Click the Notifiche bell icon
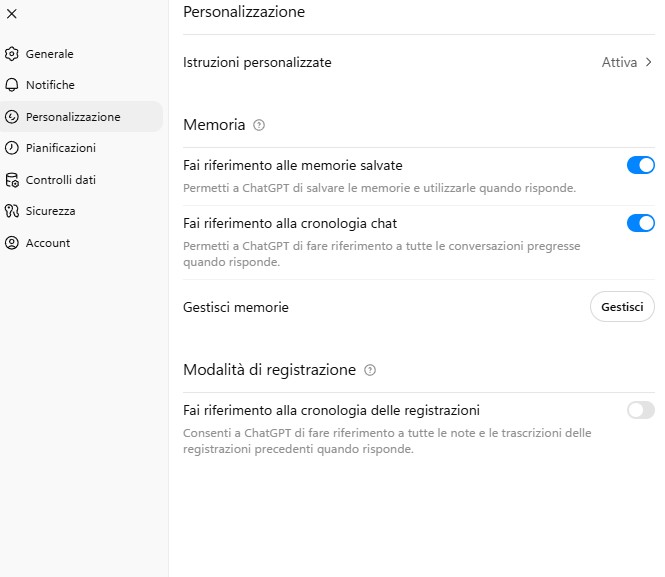 pos(12,85)
